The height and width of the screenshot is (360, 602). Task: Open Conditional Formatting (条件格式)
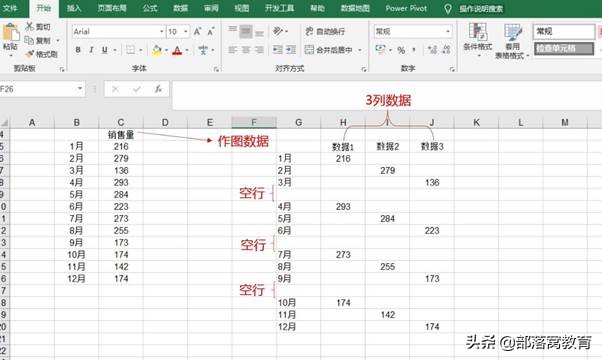(x=478, y=40)
